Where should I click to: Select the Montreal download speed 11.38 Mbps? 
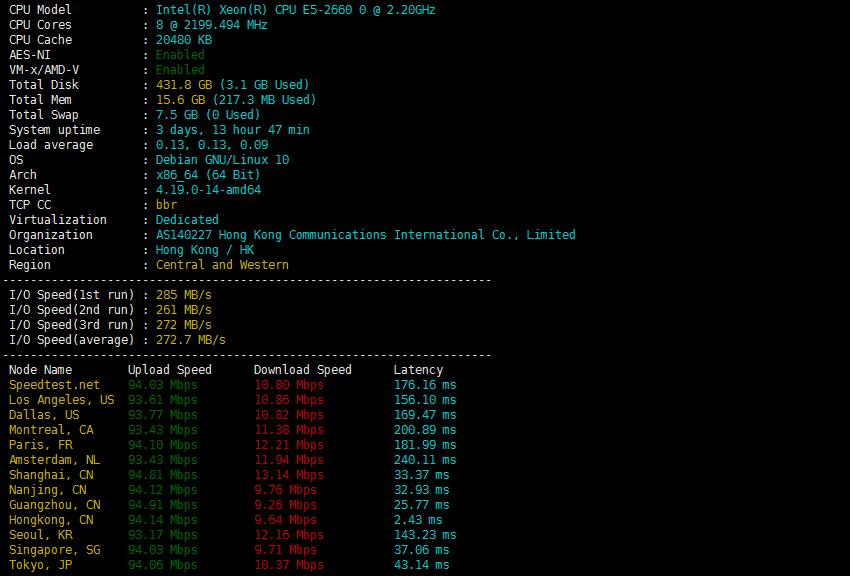click(289, 430)
